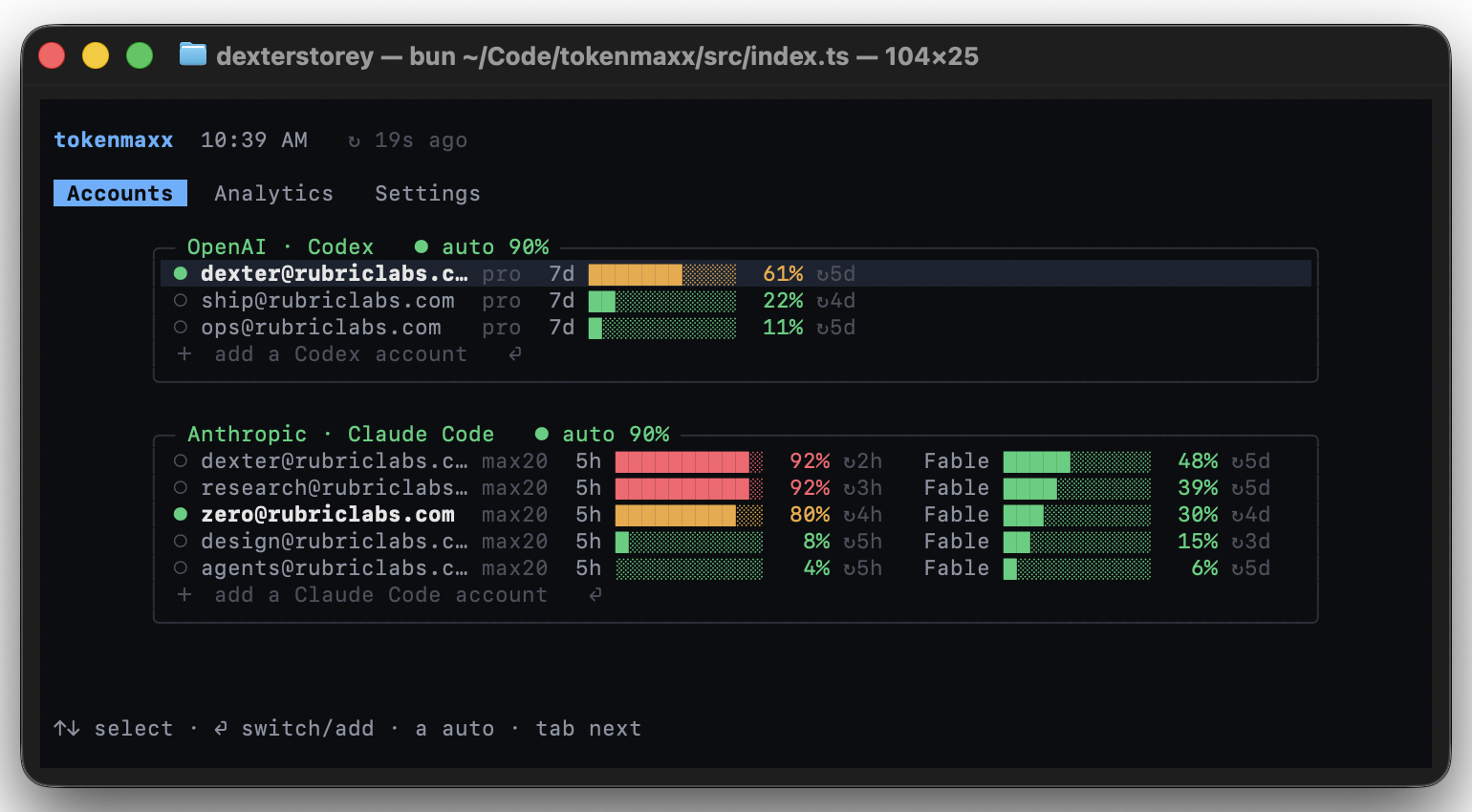The image size is (1472, 812).
Task: Click 'add a Codex account' text
Action: pyautogui.click(x=341, y=354)
